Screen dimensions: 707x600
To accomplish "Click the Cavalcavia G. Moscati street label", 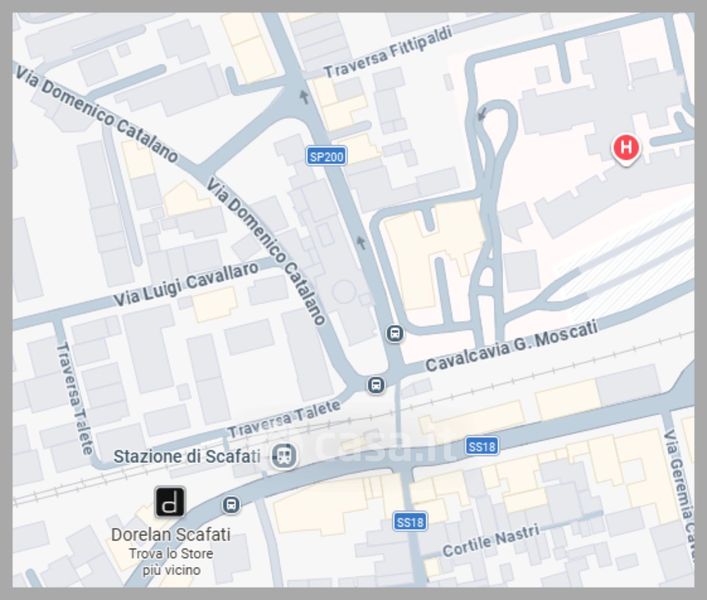I will (512, 346).
